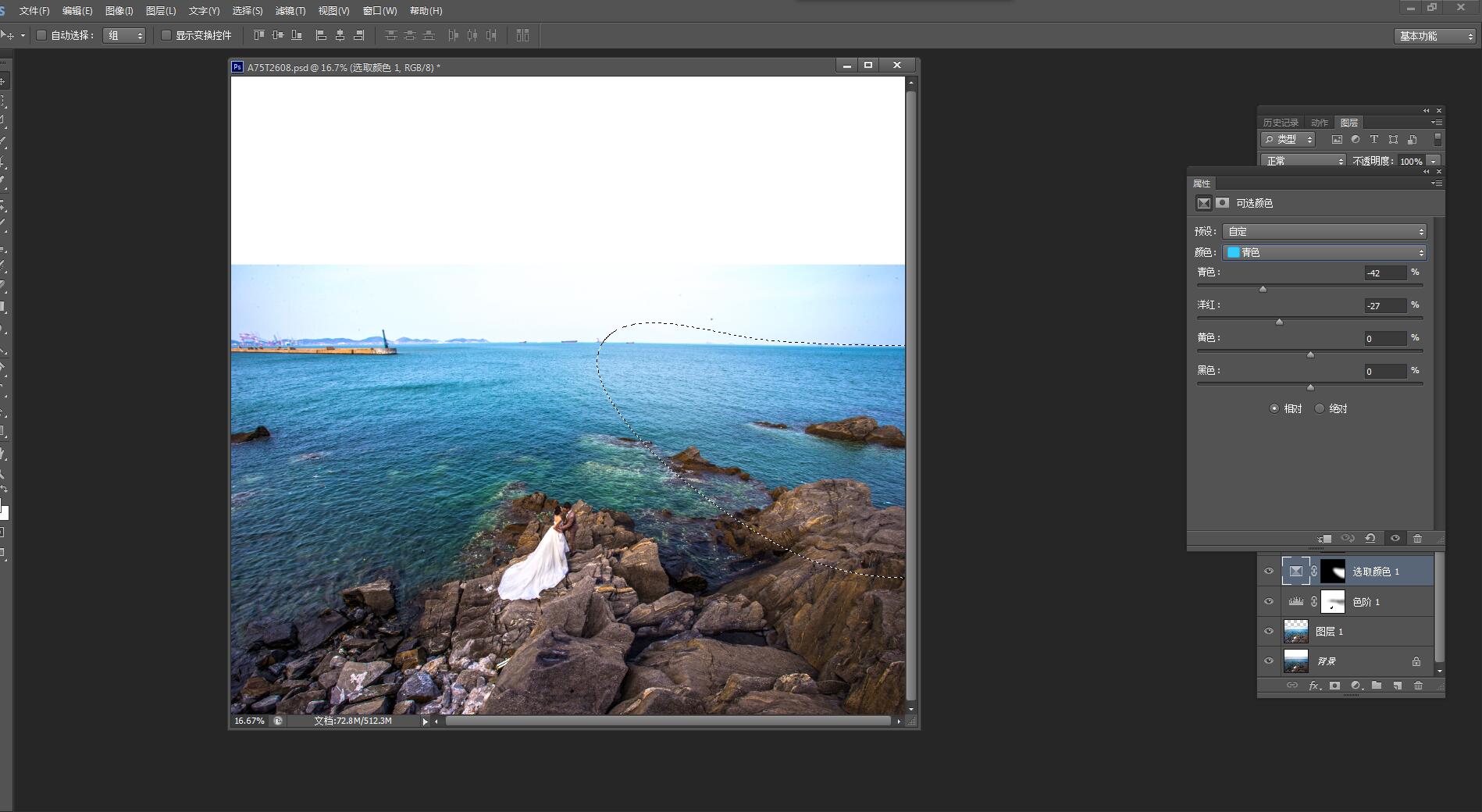Image resolution: width=1482 pixels, height=812 pixels.
Task: Click the text layer filter icon
Action: 1374,140
